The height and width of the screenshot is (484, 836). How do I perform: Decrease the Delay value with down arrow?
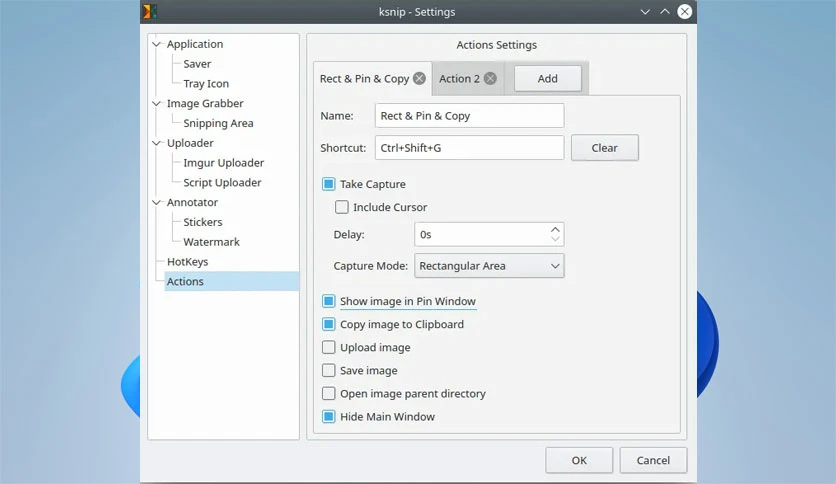point(555,239)
